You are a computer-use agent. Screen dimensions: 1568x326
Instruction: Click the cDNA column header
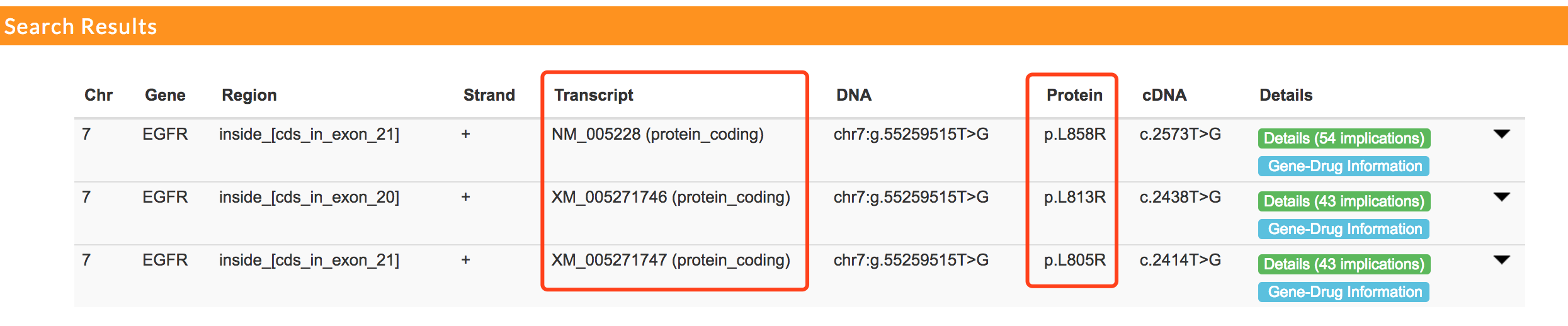coord(1164,95)
